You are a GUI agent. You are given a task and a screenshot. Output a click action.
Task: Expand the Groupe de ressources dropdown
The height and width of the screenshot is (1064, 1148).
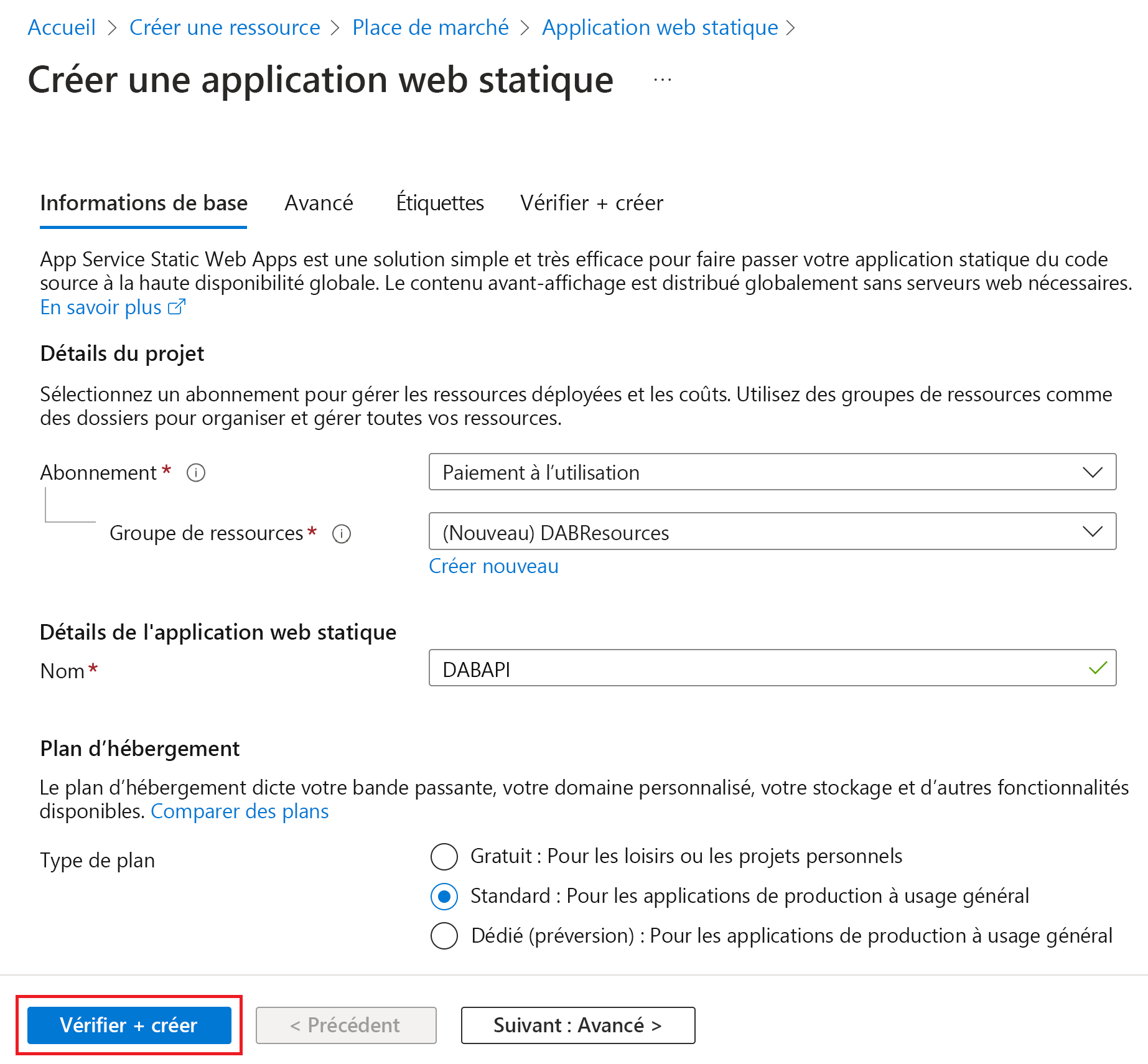click(772, 532)
